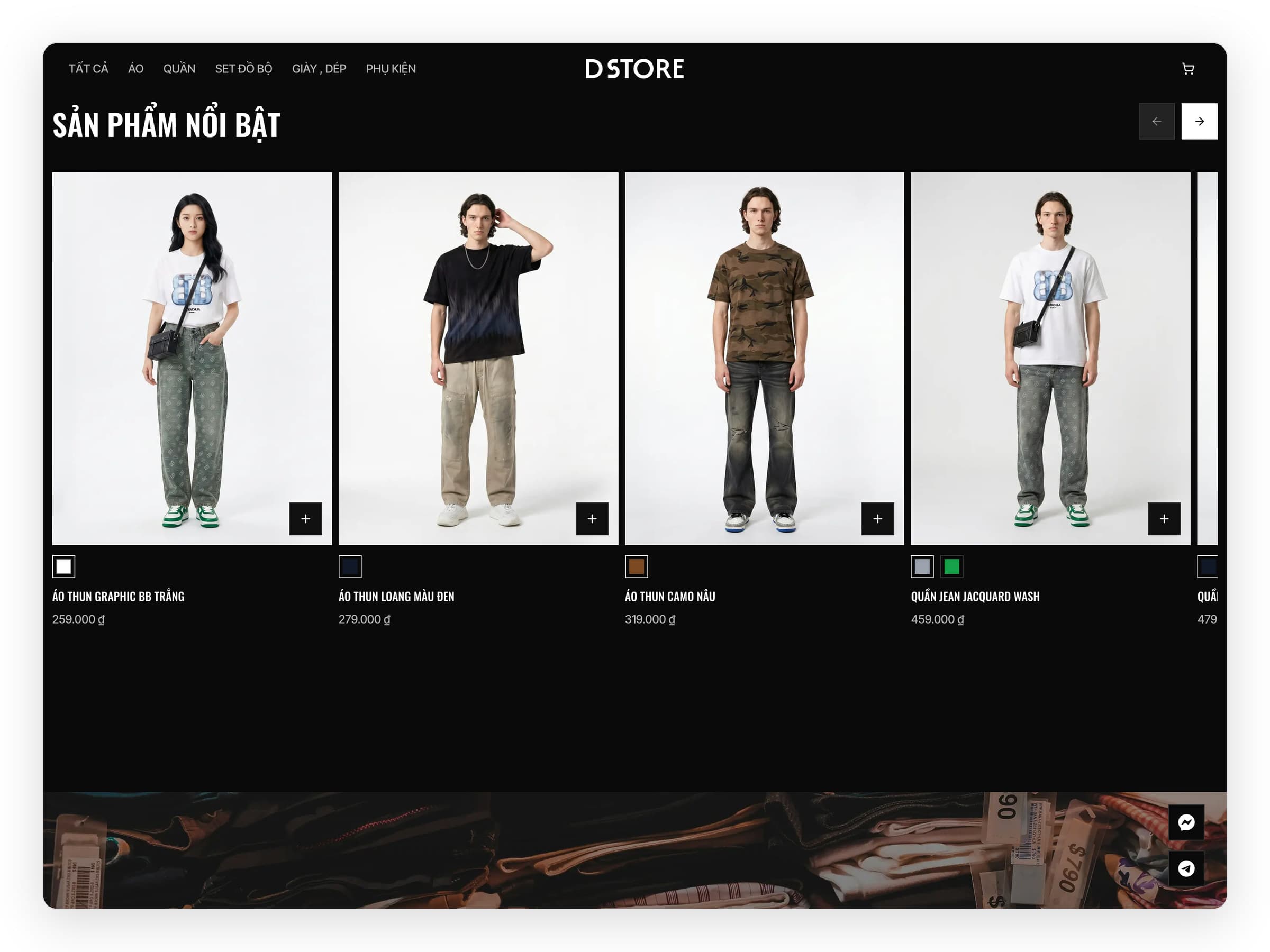Viewport: 1270px width, 952px height.
Task: Add Áo Thun Graphic BB Trắng plus button
Action: pos(305,518)
